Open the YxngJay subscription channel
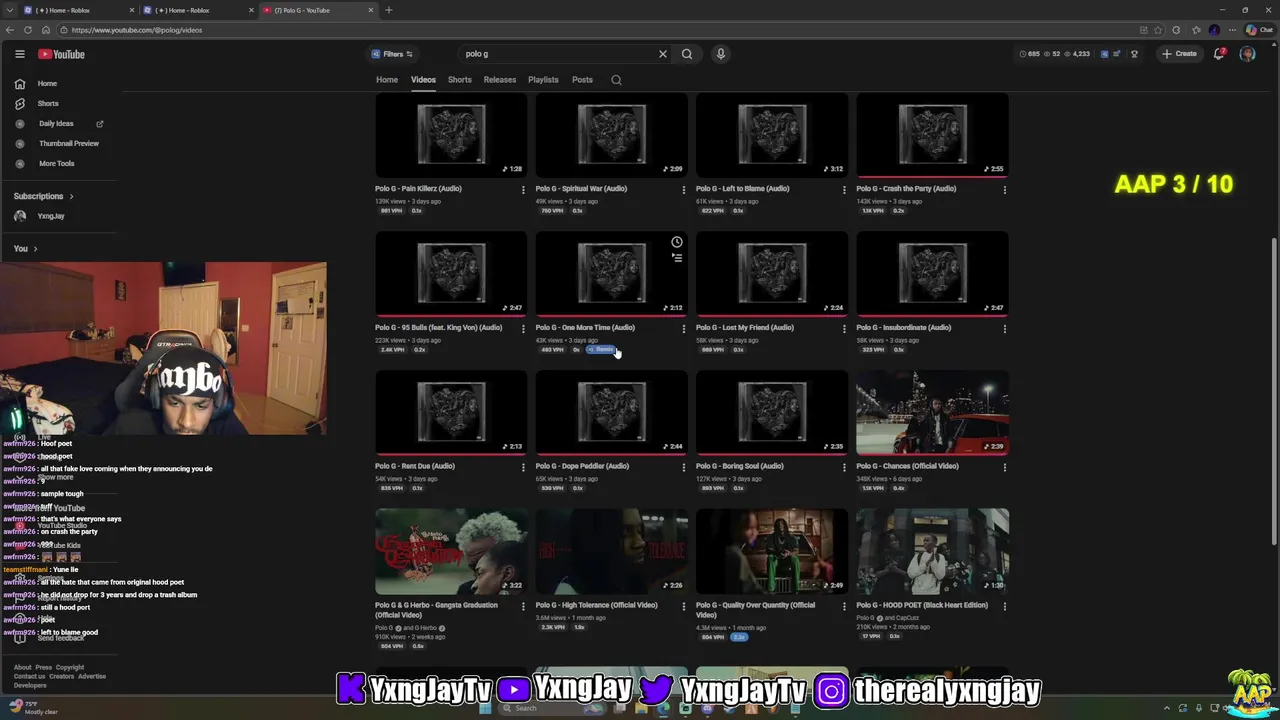1280x720 pixels. [x=60, y=216]
